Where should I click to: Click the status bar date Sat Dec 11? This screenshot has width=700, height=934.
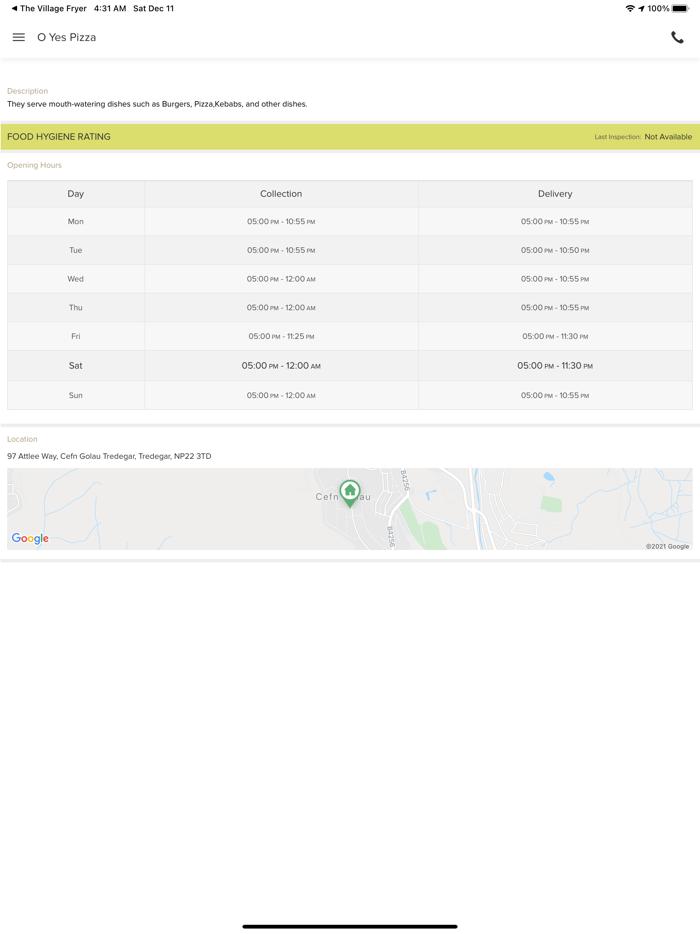153,8
